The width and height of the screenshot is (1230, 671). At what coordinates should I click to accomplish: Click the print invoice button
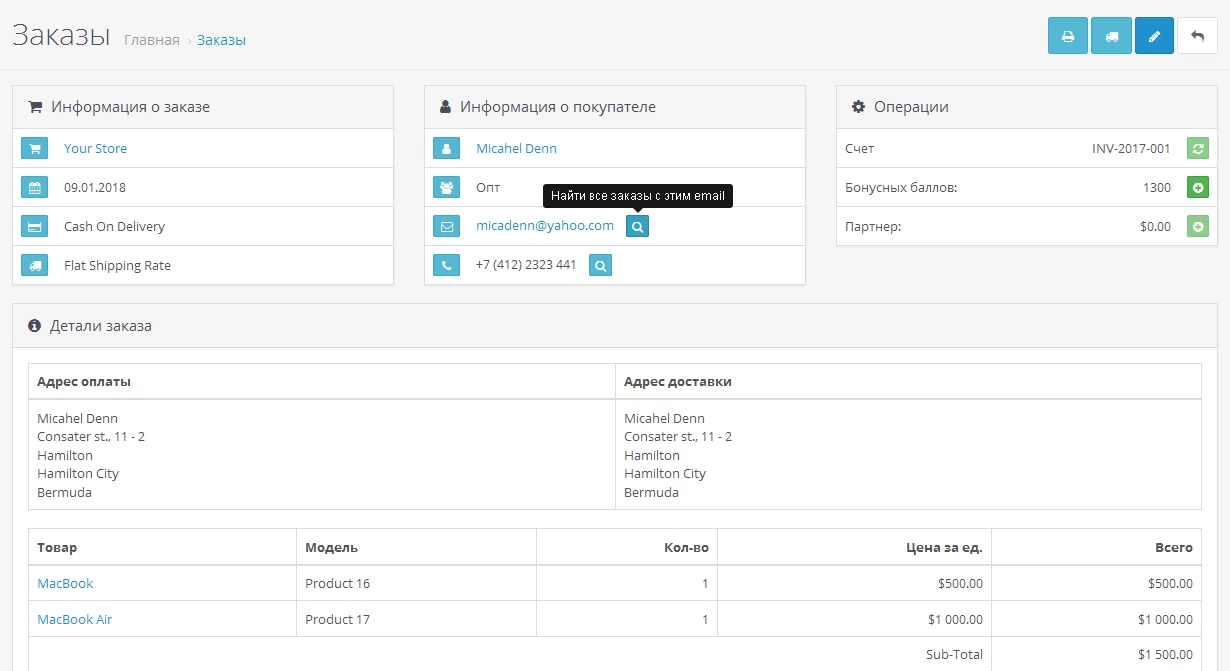pyautogui.click(x=1067, y=36)
